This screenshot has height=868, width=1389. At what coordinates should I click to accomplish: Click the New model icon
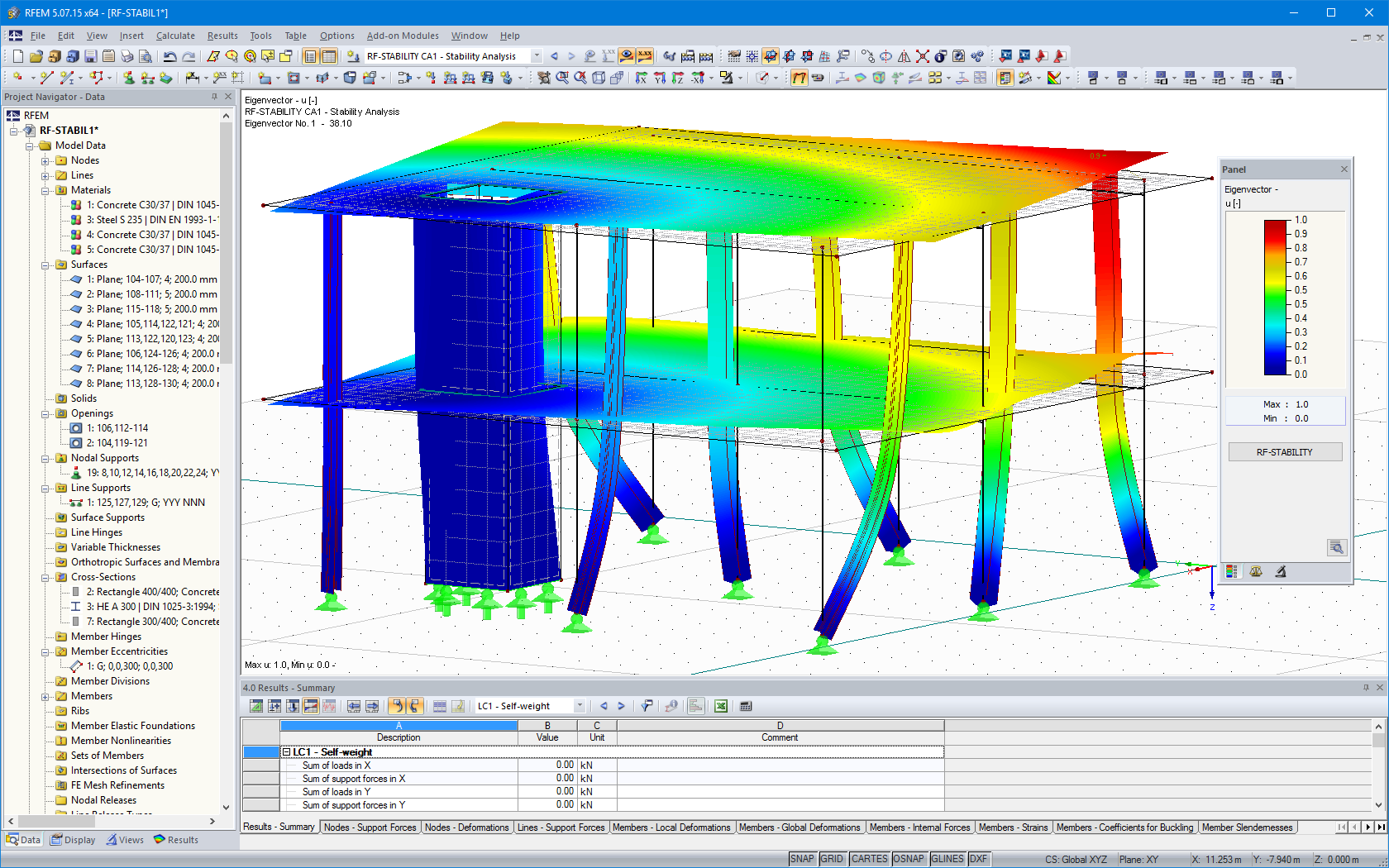17,56
